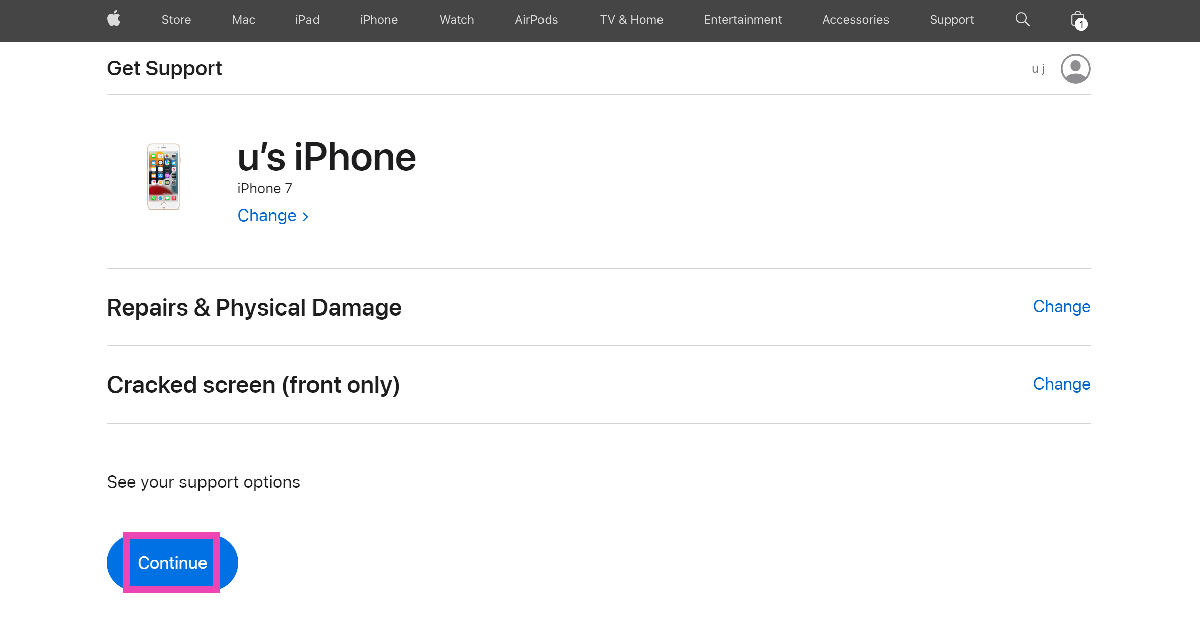Go to iPhone in the navigation bar
The height and width of the screenshot is (628, 1200).
coord(379,20)
